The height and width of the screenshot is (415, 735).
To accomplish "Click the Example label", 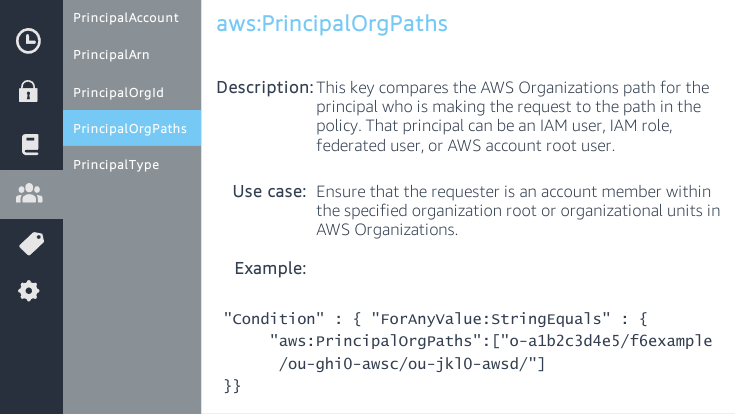I will [270, 268].
